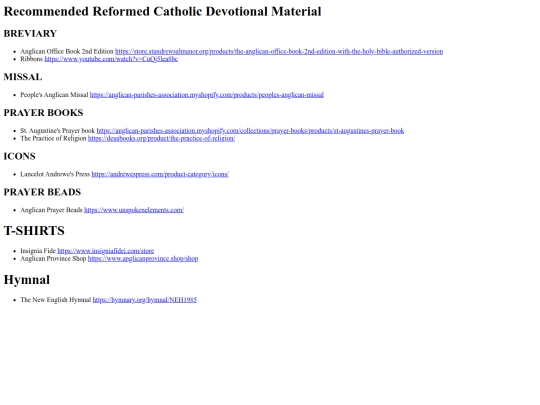Image resolution: width=540 pixels, height=405 pixels.
Task: Open the Insignia Fide store link
Action: [x=106, y=251]
